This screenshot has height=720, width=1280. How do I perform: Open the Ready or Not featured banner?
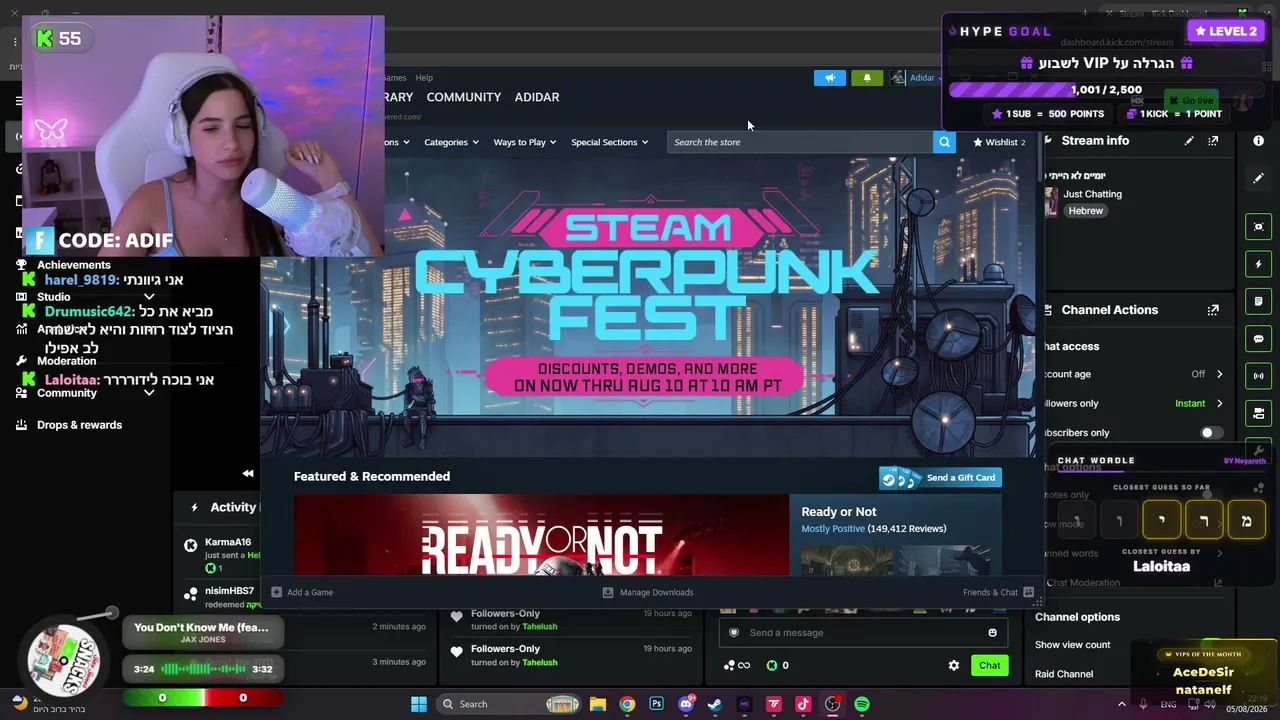[x=541, y=535]
